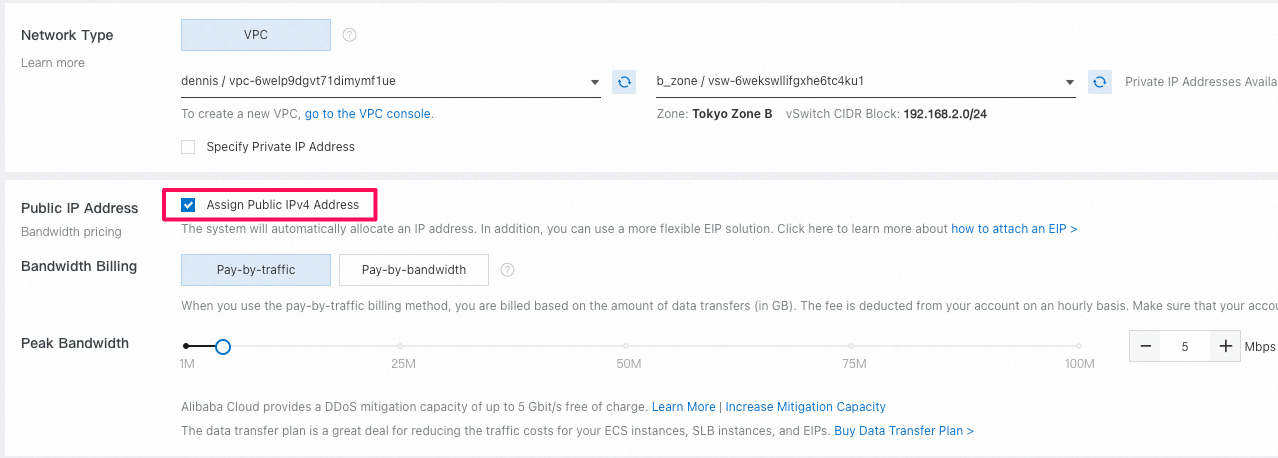This screenshot has height=458, width=1278.
Task: Open the vSwitch dropdown b_zone
Action: coord(866,81)
